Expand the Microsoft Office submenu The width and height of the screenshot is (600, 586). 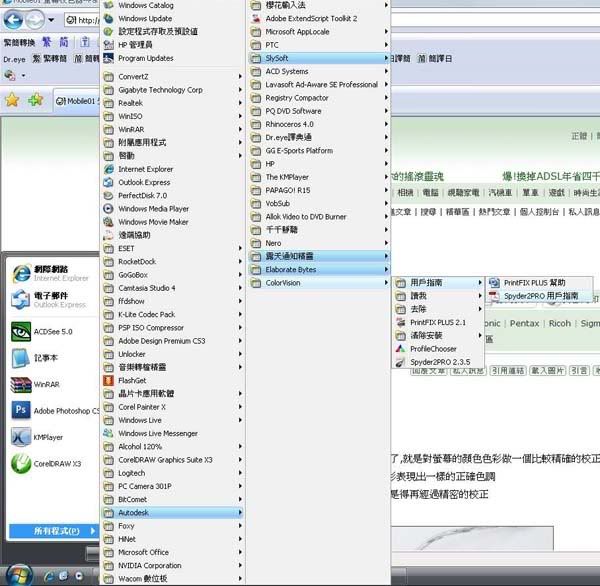pyautogui.click(x=173, y=552)
